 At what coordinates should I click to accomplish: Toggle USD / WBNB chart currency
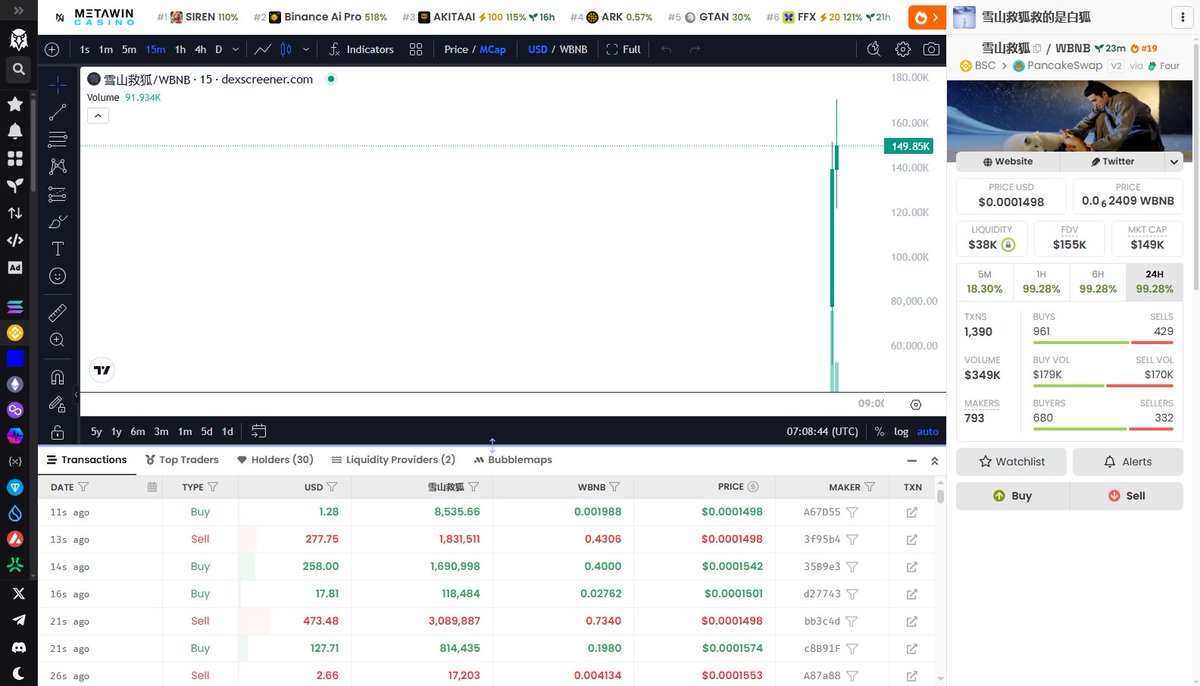coord(558,49)
